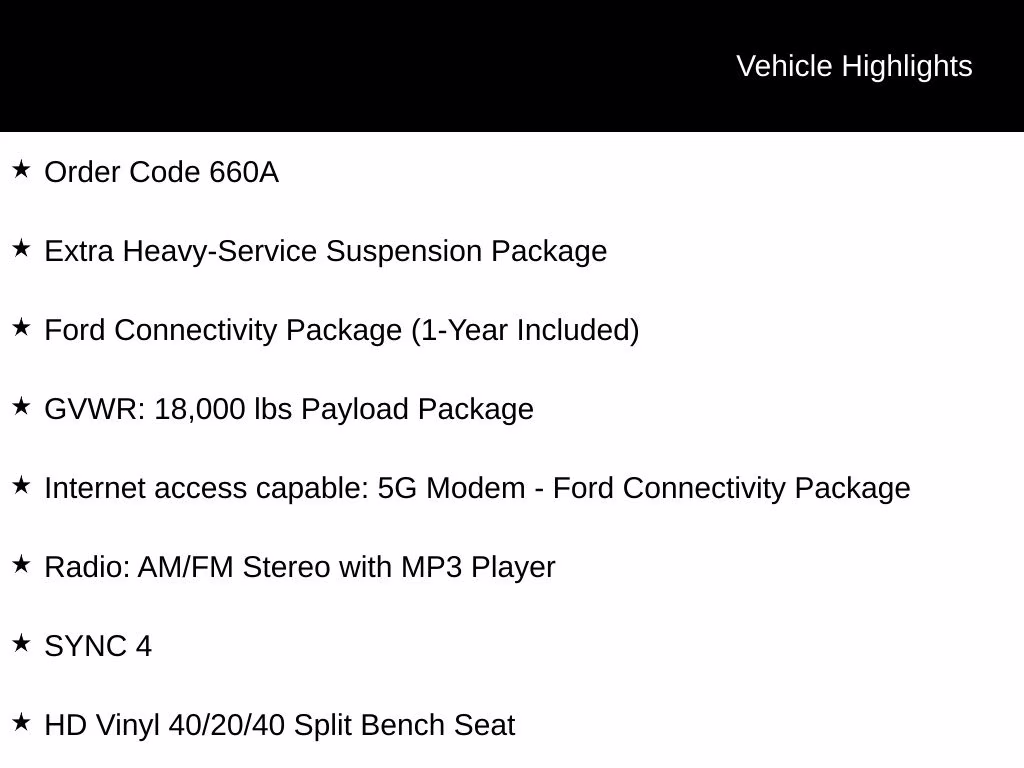Click Internet access capable: 5G Modem line
1024x768 pixels.
[477, 488]
